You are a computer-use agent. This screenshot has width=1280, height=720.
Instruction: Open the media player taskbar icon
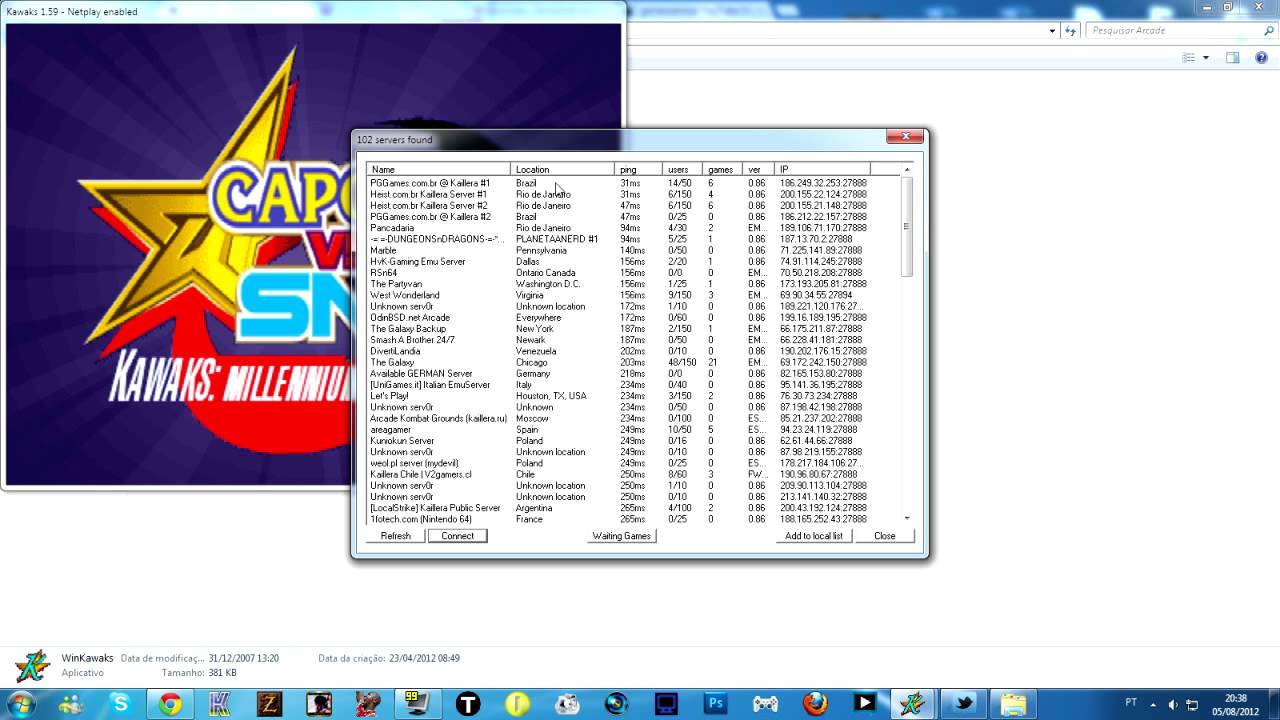point(864,704)
